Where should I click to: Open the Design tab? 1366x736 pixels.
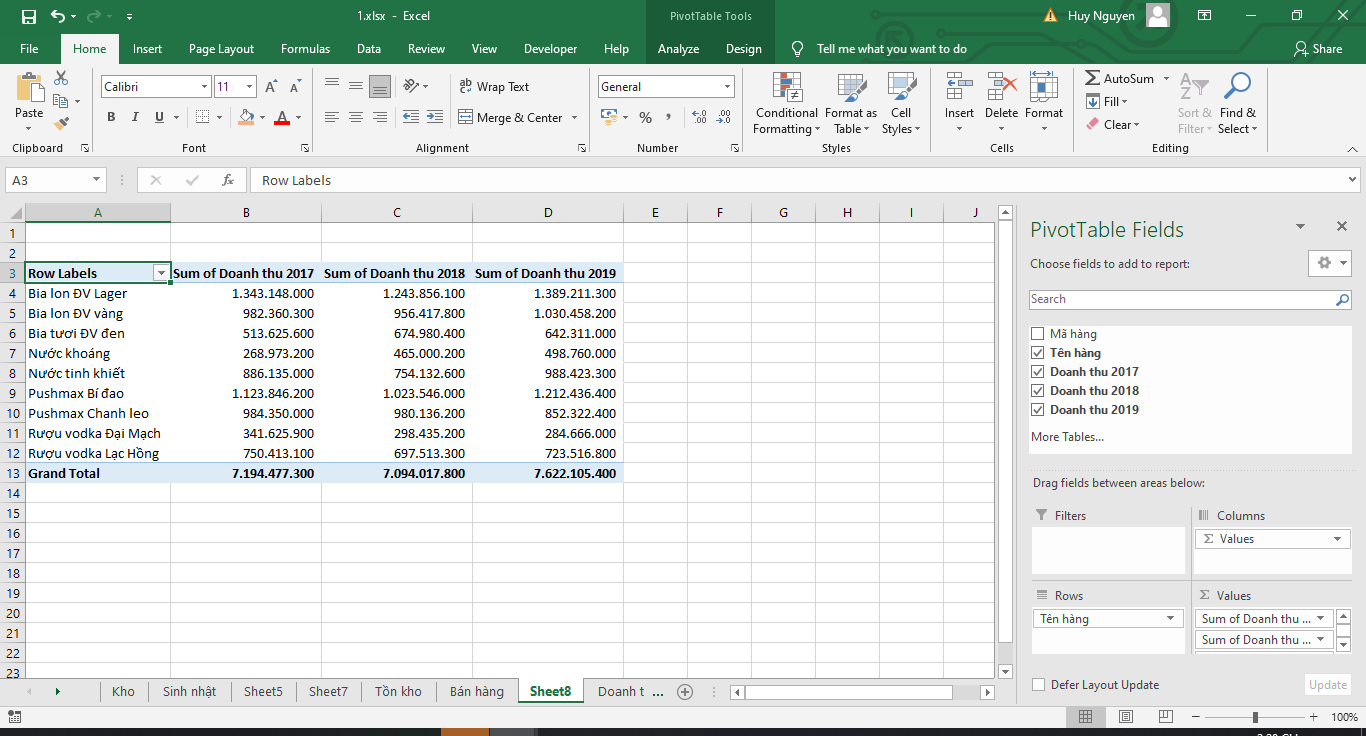(743, 49)
